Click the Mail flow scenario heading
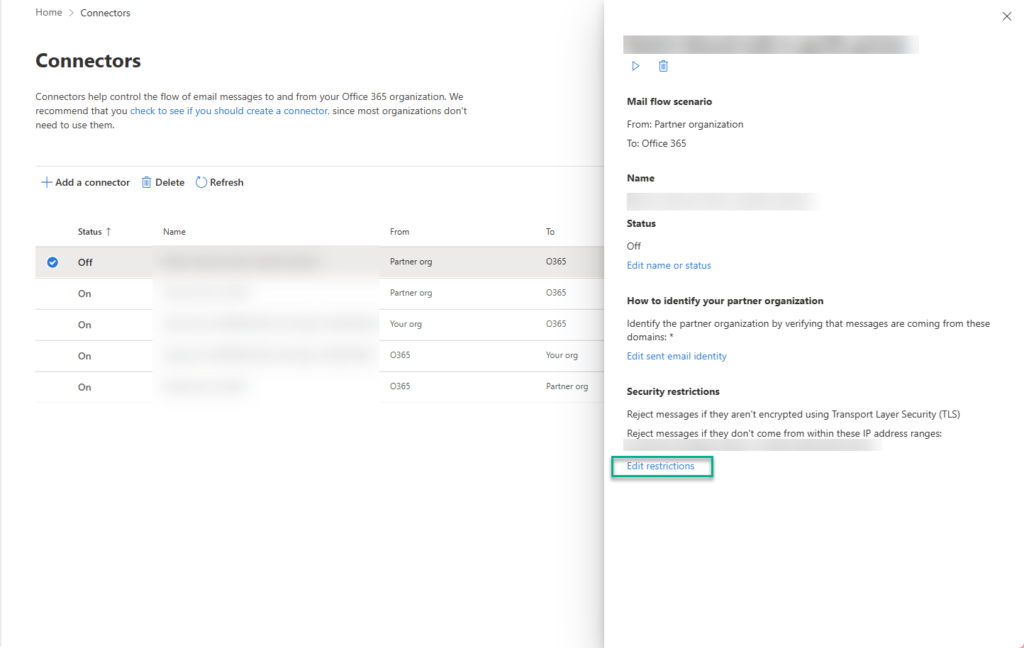This screenshot has width=1024, height=648. tap(669, 101)
